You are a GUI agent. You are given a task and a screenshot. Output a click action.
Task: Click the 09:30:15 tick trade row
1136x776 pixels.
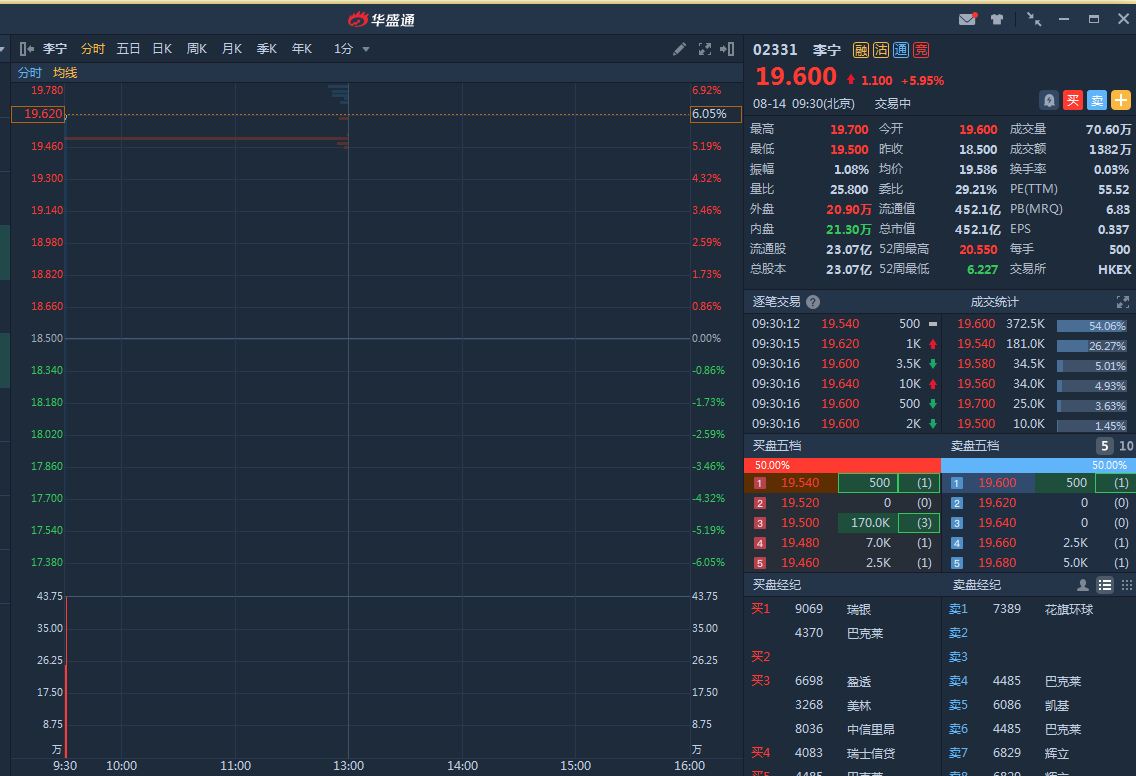pyautogui.click(x=845, y=343)
